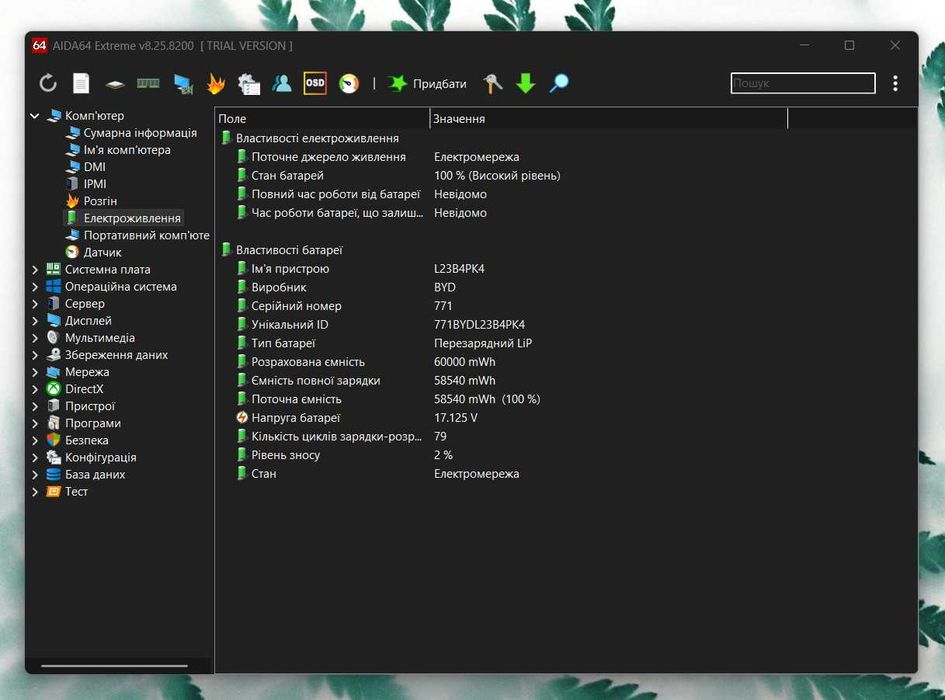This screenshot has width=945, height=700.
Task: Open the memory benchmark RAM icon
Action: pos(148,83)
